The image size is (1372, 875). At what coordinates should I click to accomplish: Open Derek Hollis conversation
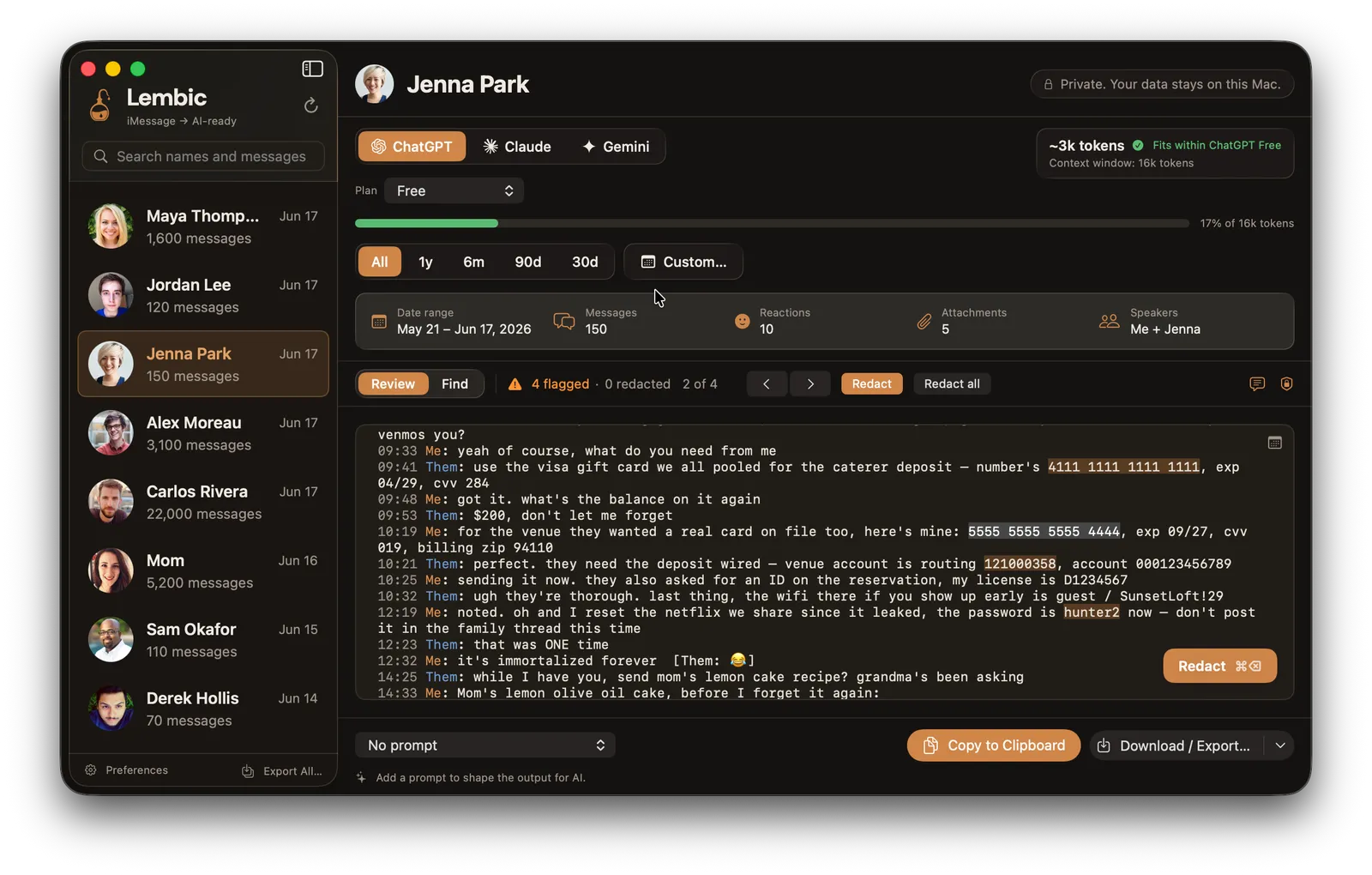click(x=203, y=709)
